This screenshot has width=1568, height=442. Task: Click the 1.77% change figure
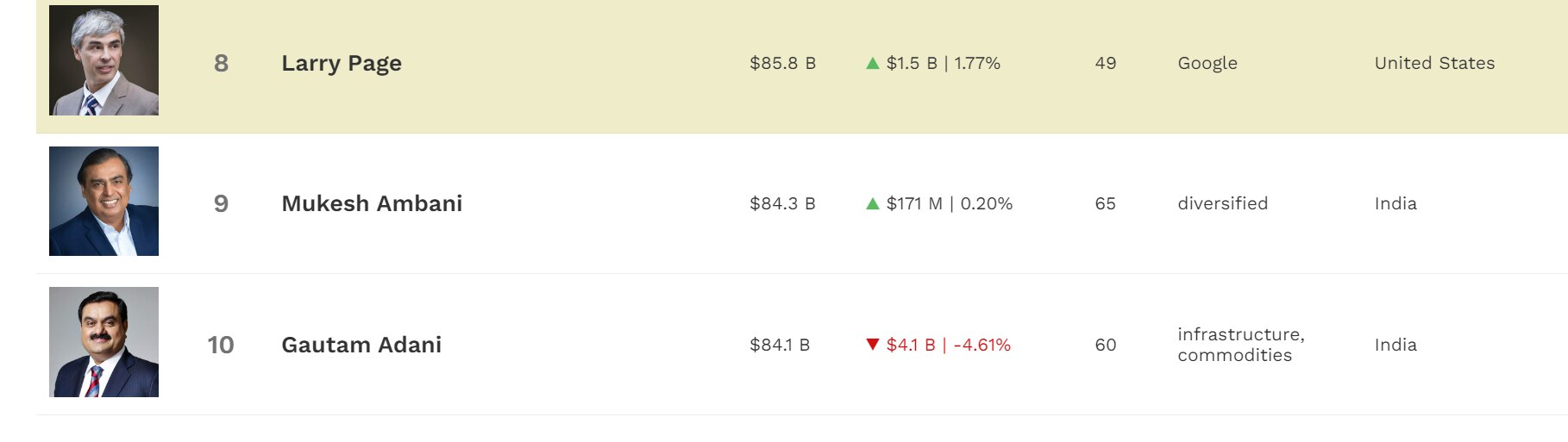[x=977, y=63]
